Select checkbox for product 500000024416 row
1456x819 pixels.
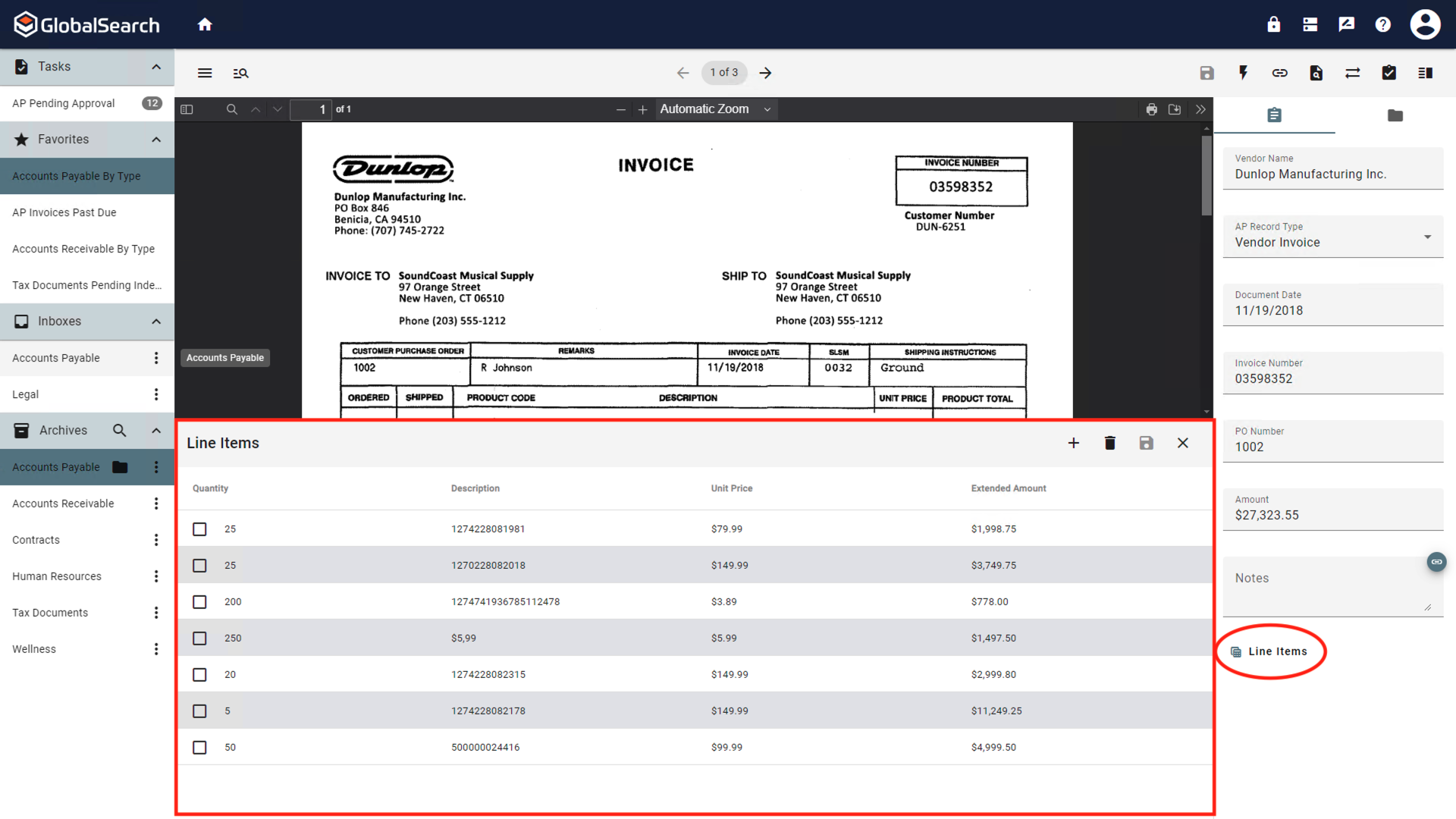tap(199, 748)
